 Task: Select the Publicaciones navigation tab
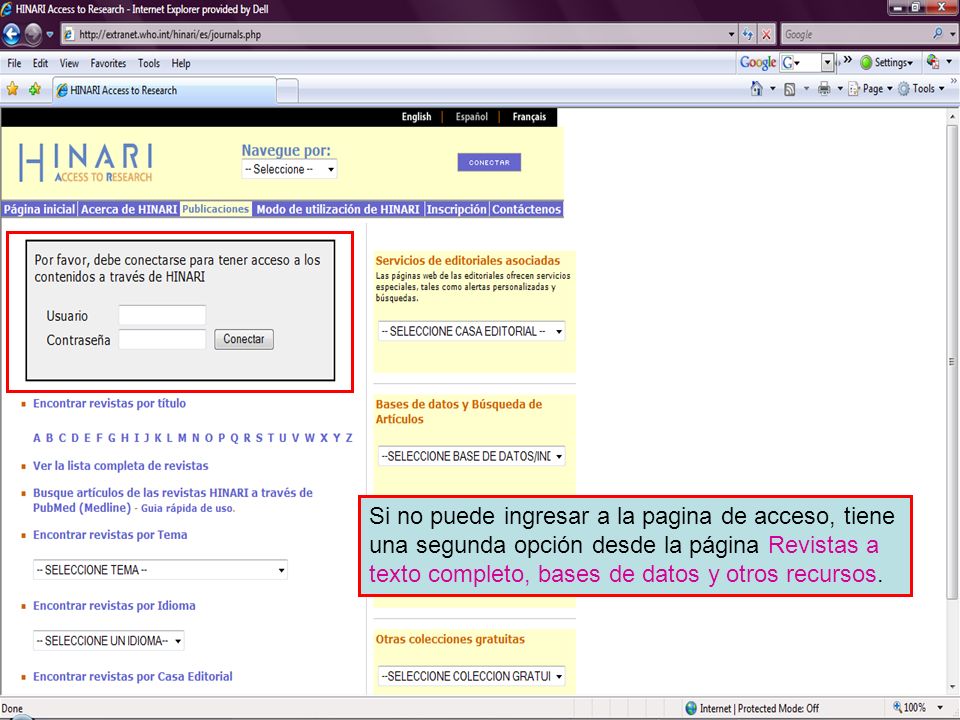pyautogui.click(x=216, y=209)
